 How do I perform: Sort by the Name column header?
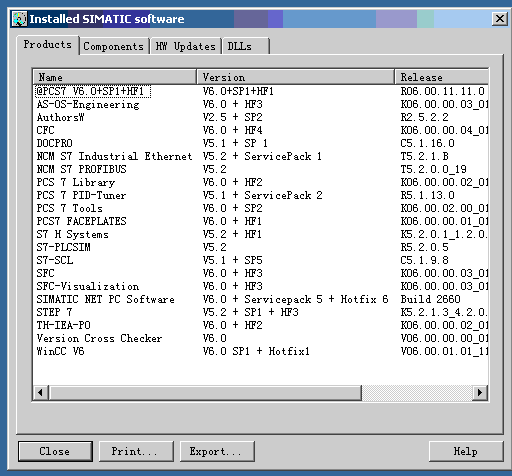(115, 77)
